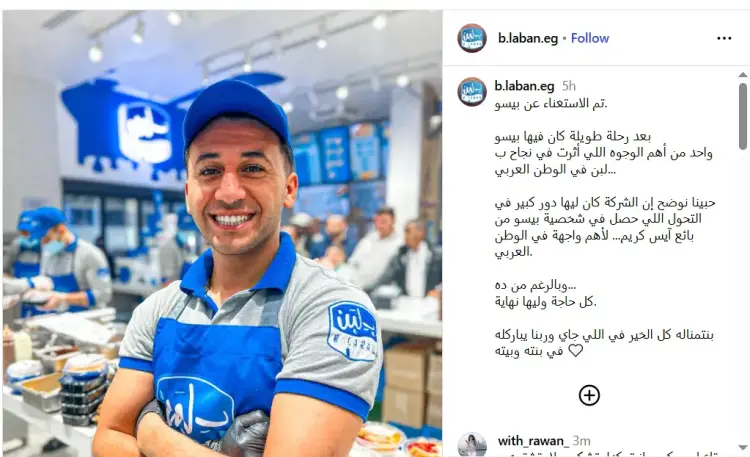Click the 3m comment timestamp

point(582,441)
